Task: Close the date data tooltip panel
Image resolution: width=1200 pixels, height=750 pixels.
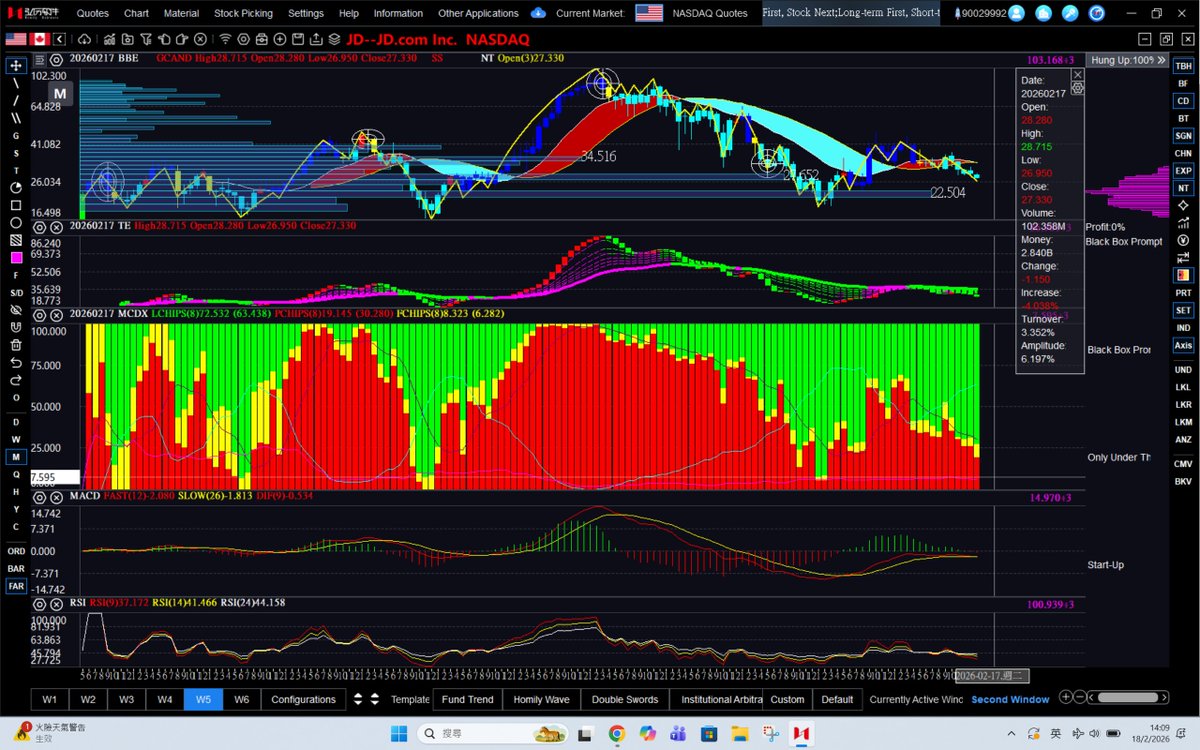Action: click(x=1077, y=74)
